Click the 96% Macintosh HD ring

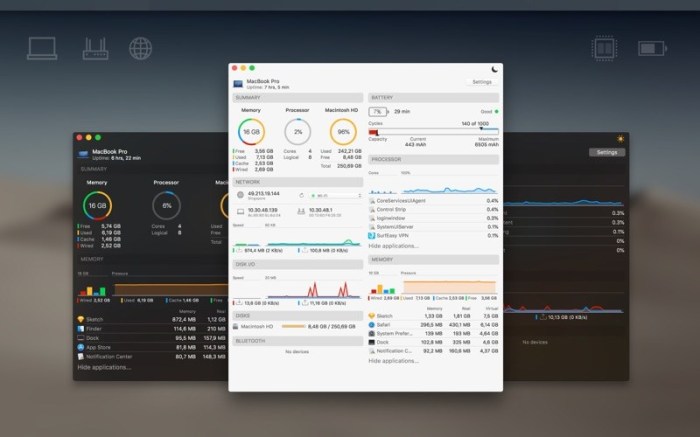[x=343, y=132]
